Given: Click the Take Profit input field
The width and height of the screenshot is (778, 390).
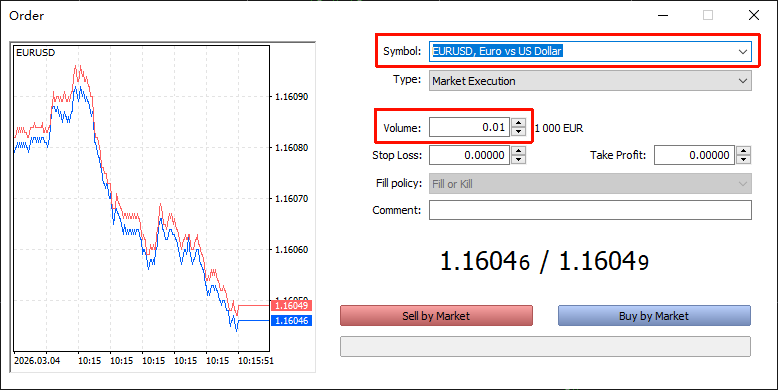Looking at the screenshot, I should (x=694, y=155).
